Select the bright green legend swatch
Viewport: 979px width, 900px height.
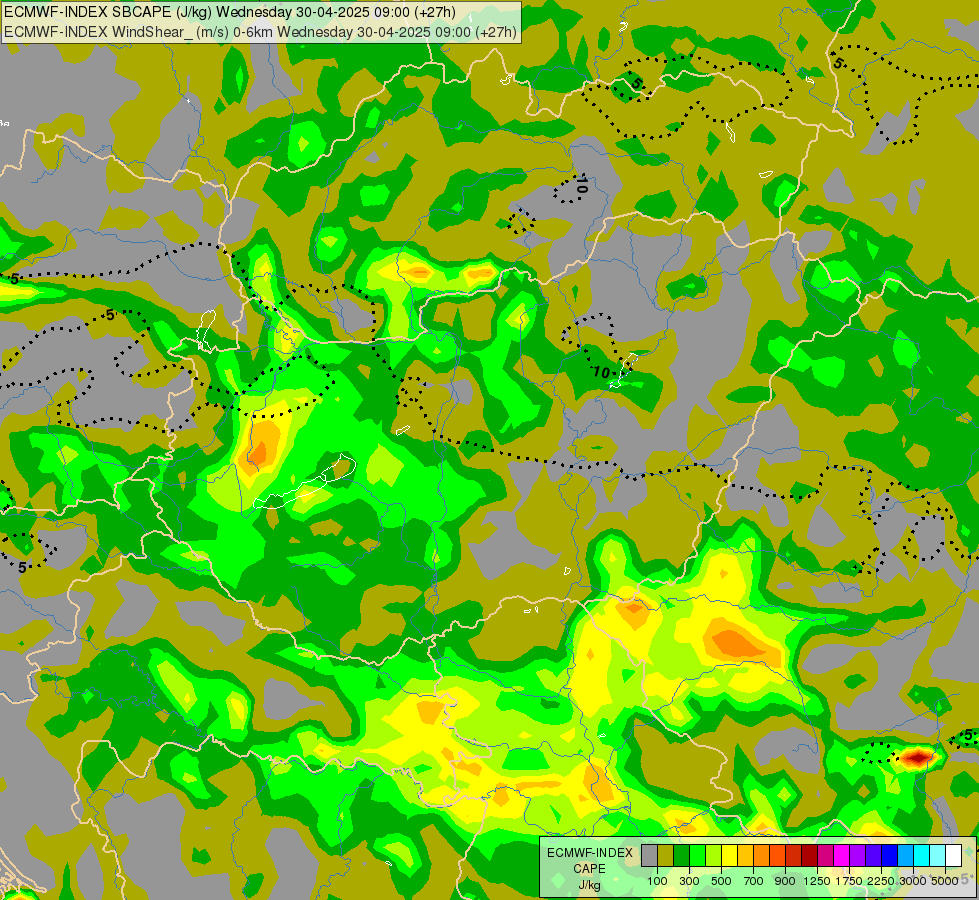click(697, 855)
